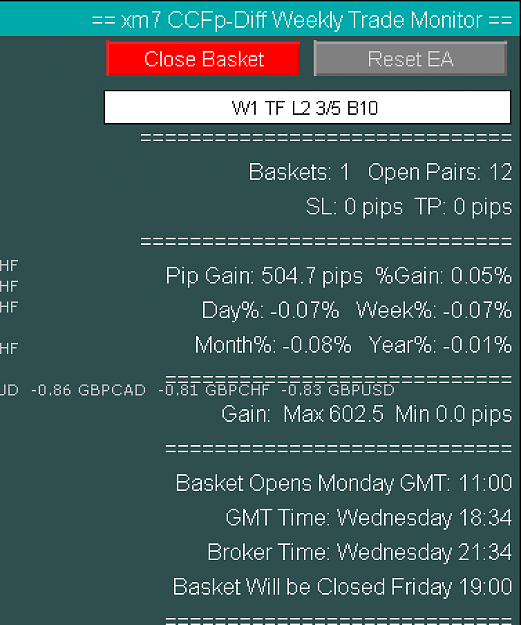521x625 pixels.
Task: Select the -0.86 GBPCAD label
Action: pyautogui.click(x=88, y=390)
